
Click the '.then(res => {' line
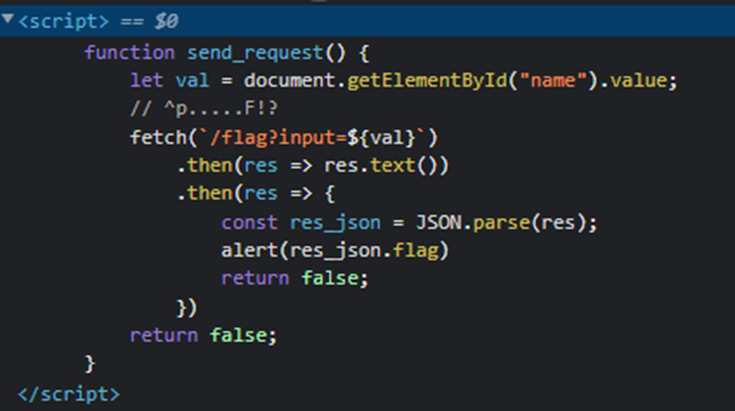tap(255, 194)
